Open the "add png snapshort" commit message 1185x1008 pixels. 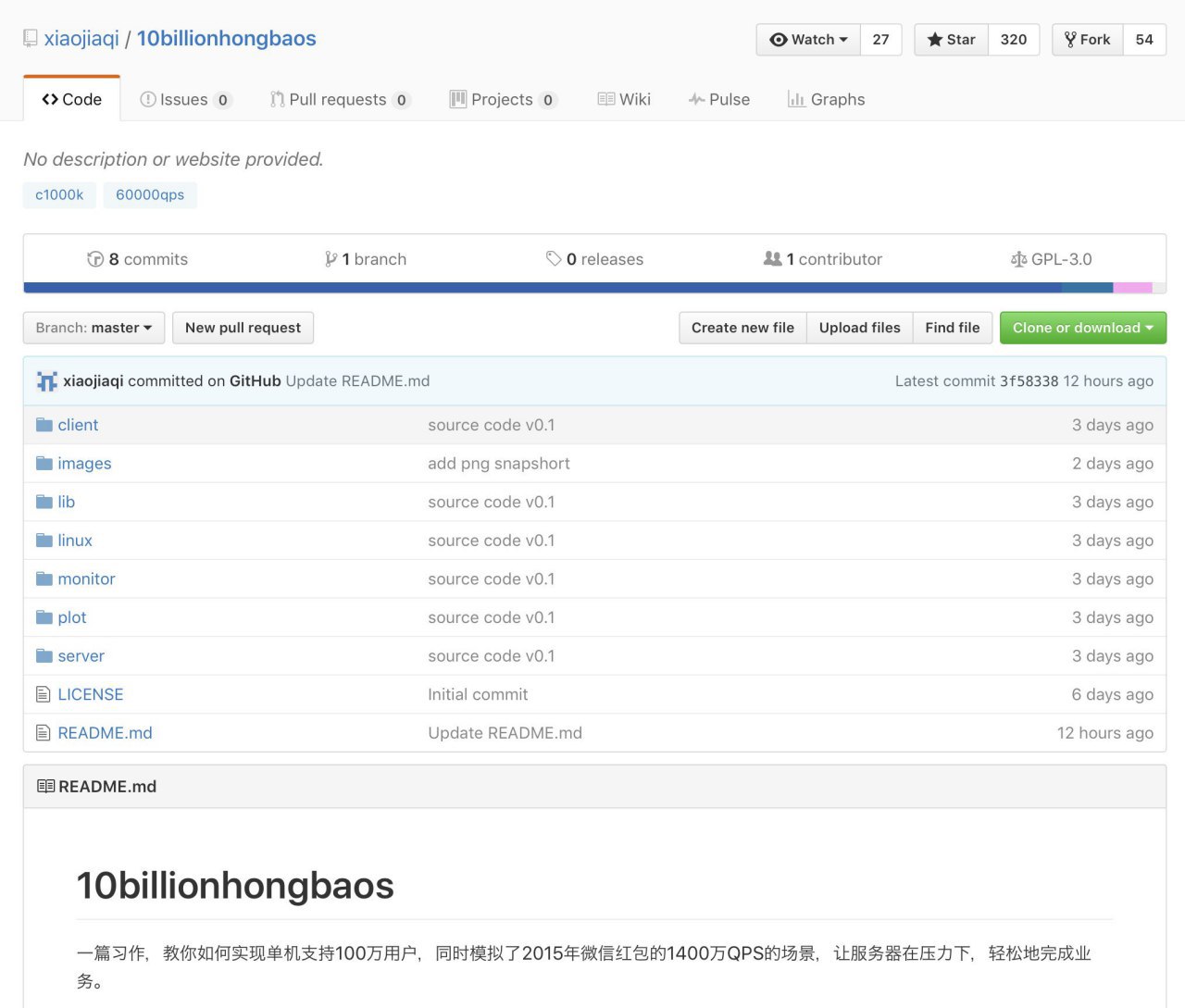coord(499,464)
